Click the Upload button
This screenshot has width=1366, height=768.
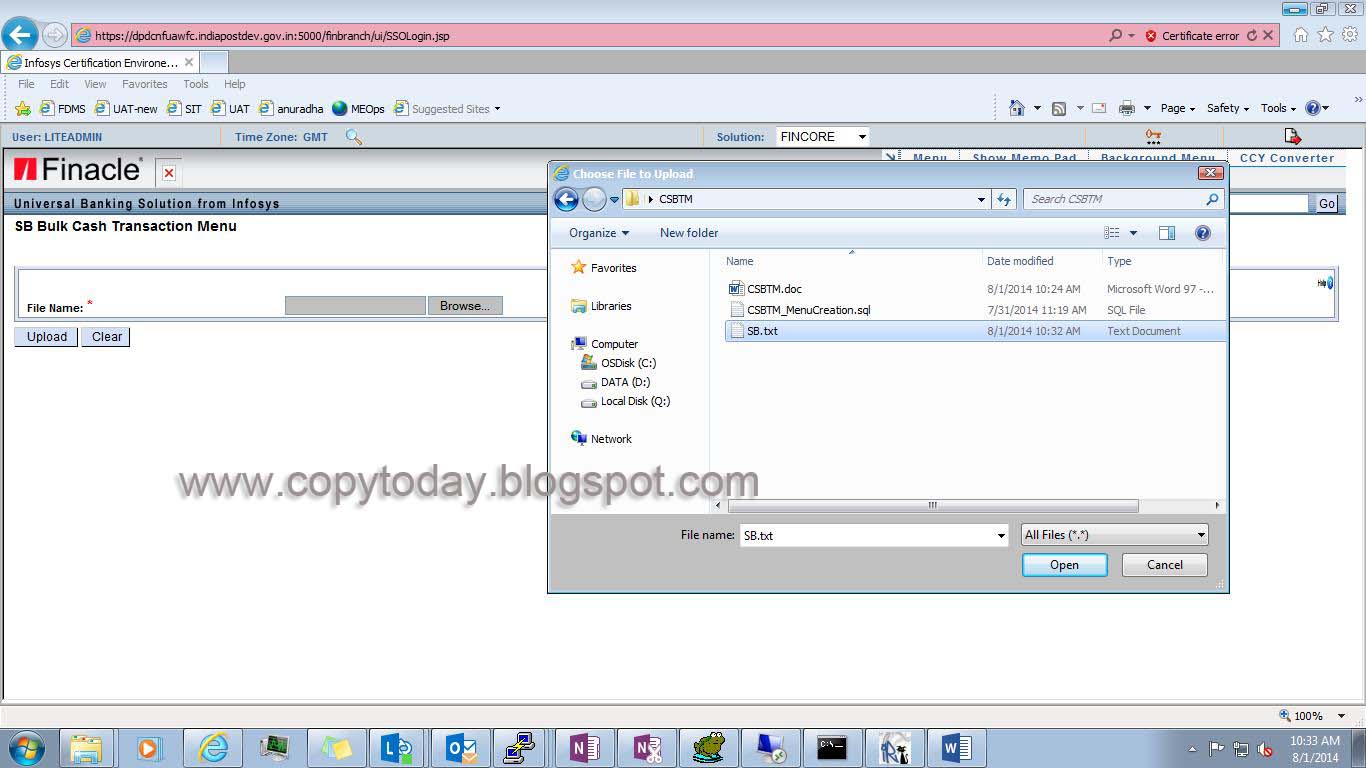pyautogui.click(x=47, y=337)
